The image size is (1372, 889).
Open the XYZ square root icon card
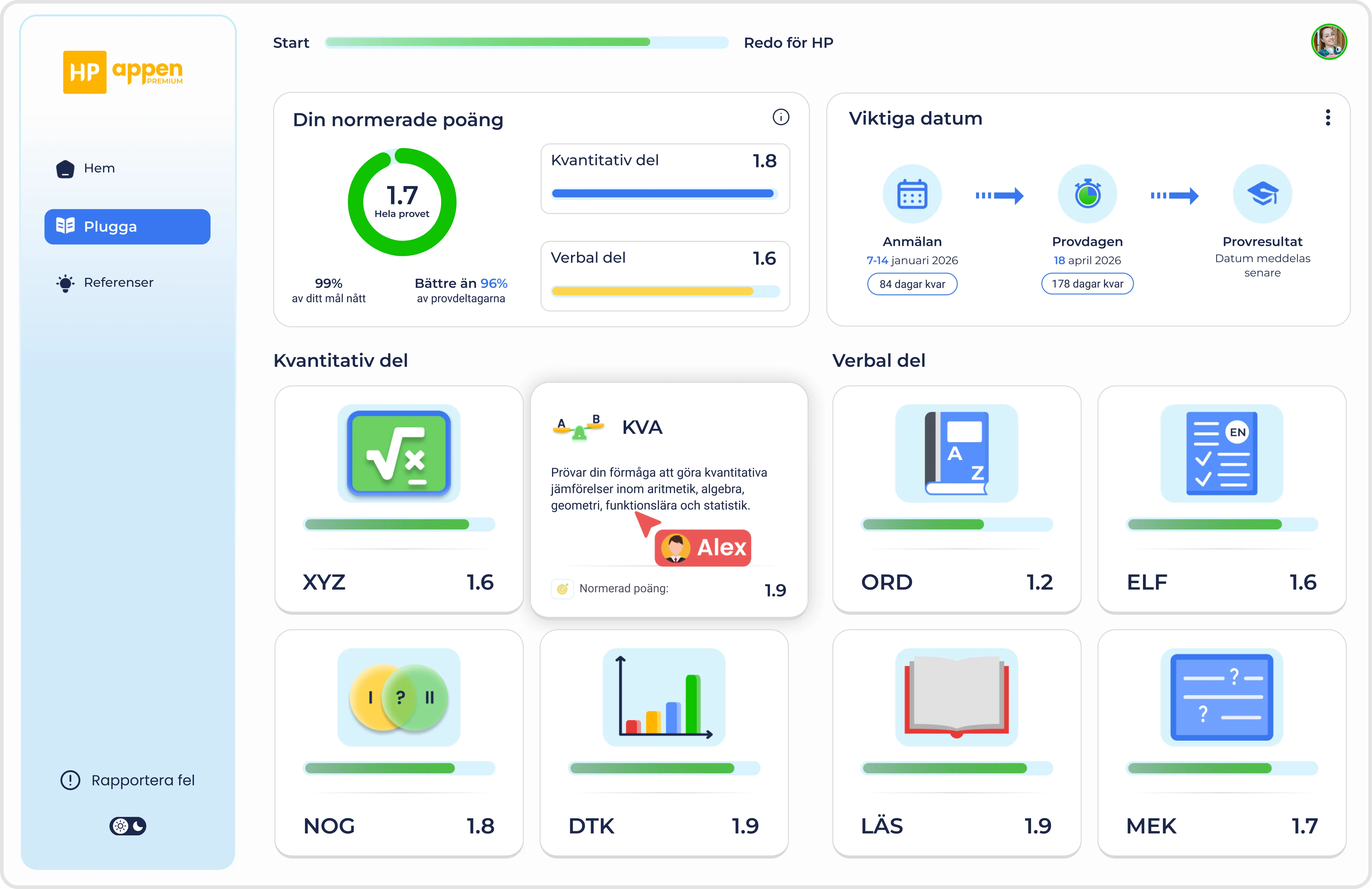click(398, 453)
